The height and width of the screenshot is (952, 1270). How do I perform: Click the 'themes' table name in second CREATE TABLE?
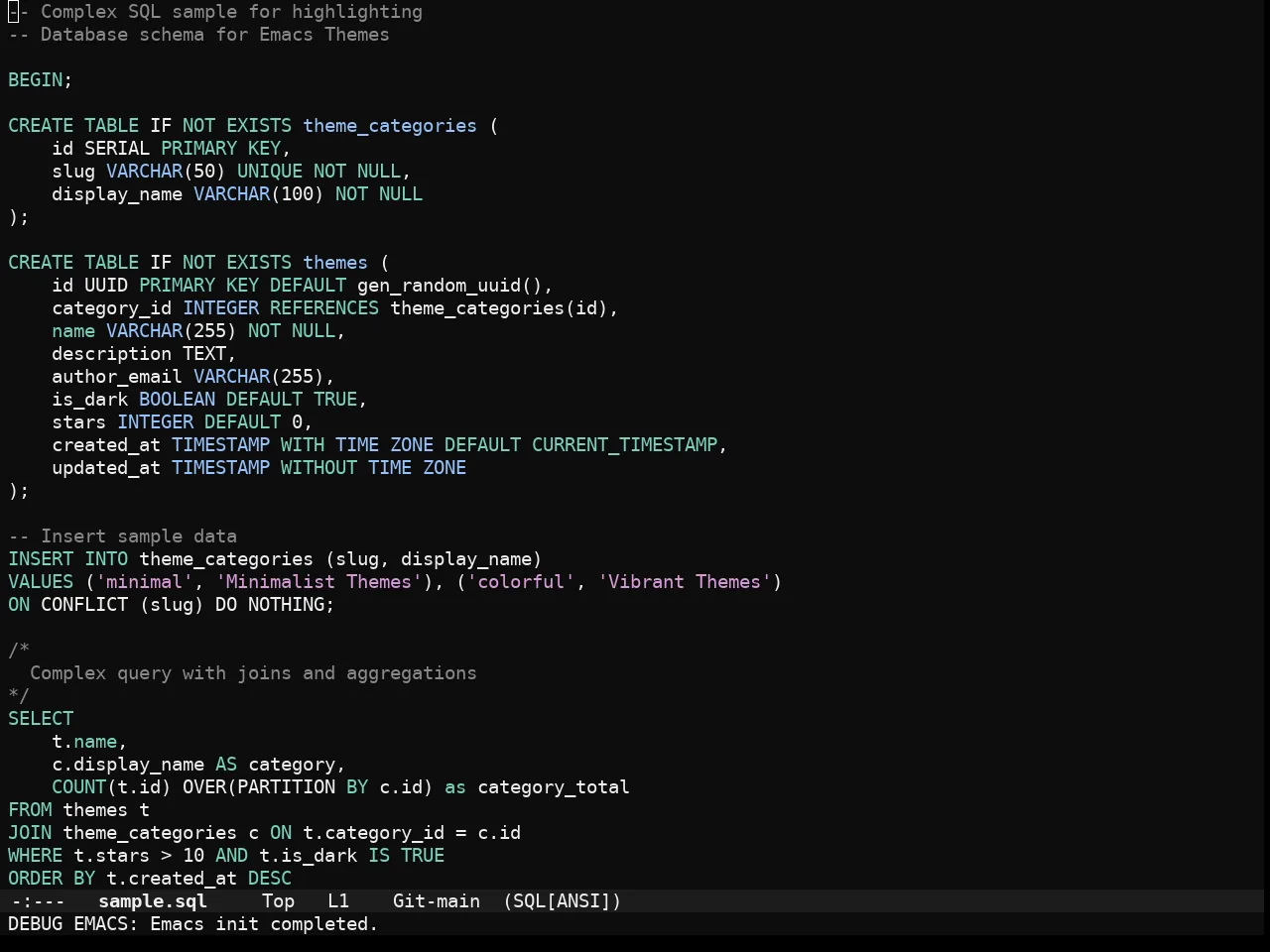click(335, 263)
